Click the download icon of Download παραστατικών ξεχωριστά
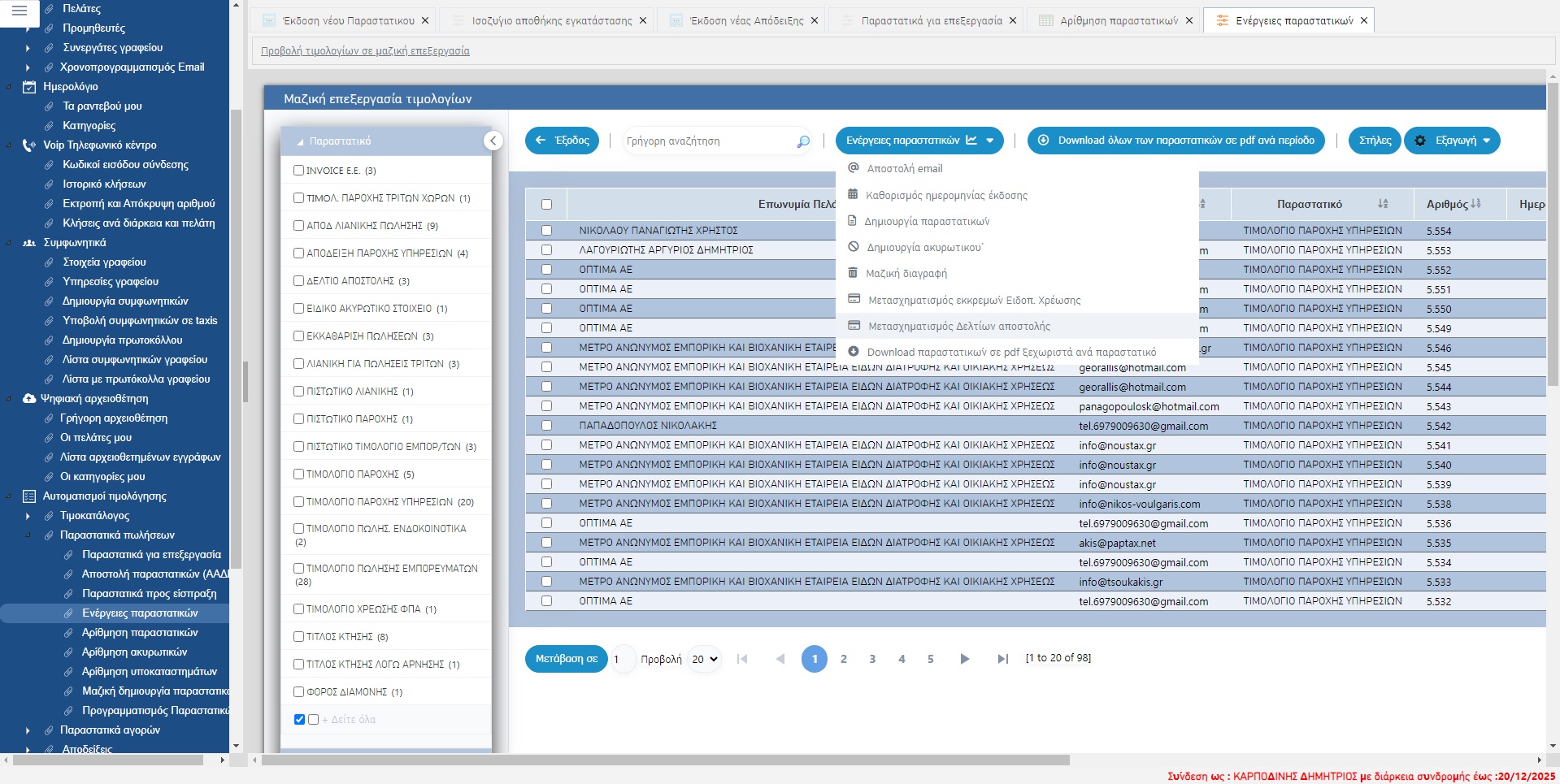Screen dimensions: 1560x784 pyautogui.click(x=854, y=352)
